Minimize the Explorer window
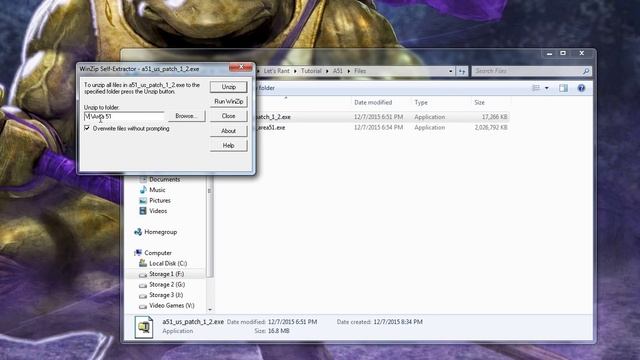 (549, 53)
